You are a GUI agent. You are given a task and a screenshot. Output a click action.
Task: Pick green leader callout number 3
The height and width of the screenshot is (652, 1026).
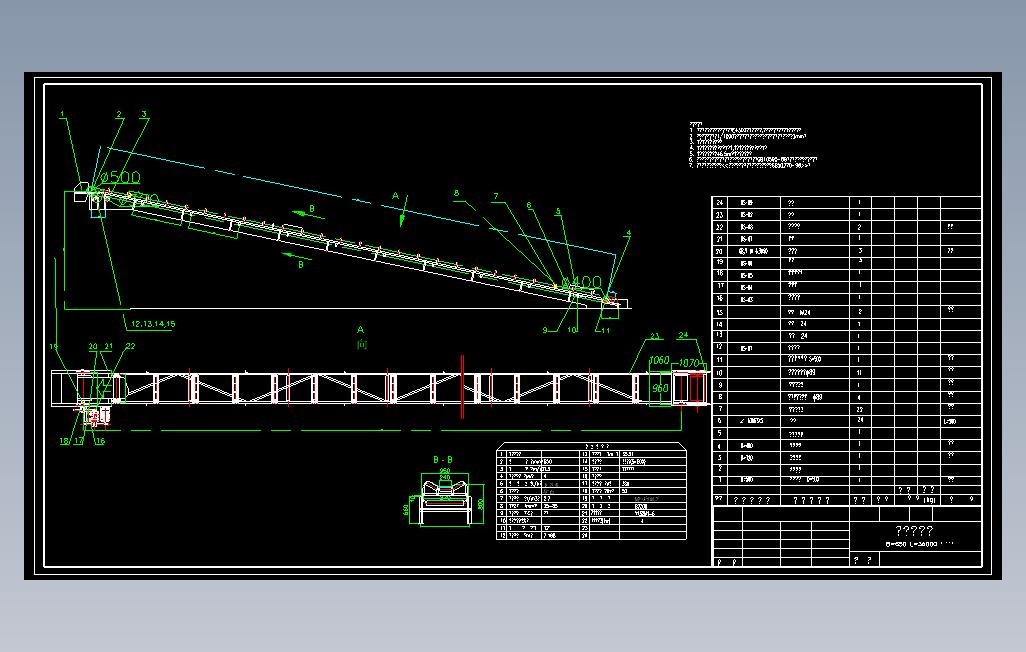tap(144, 114)
